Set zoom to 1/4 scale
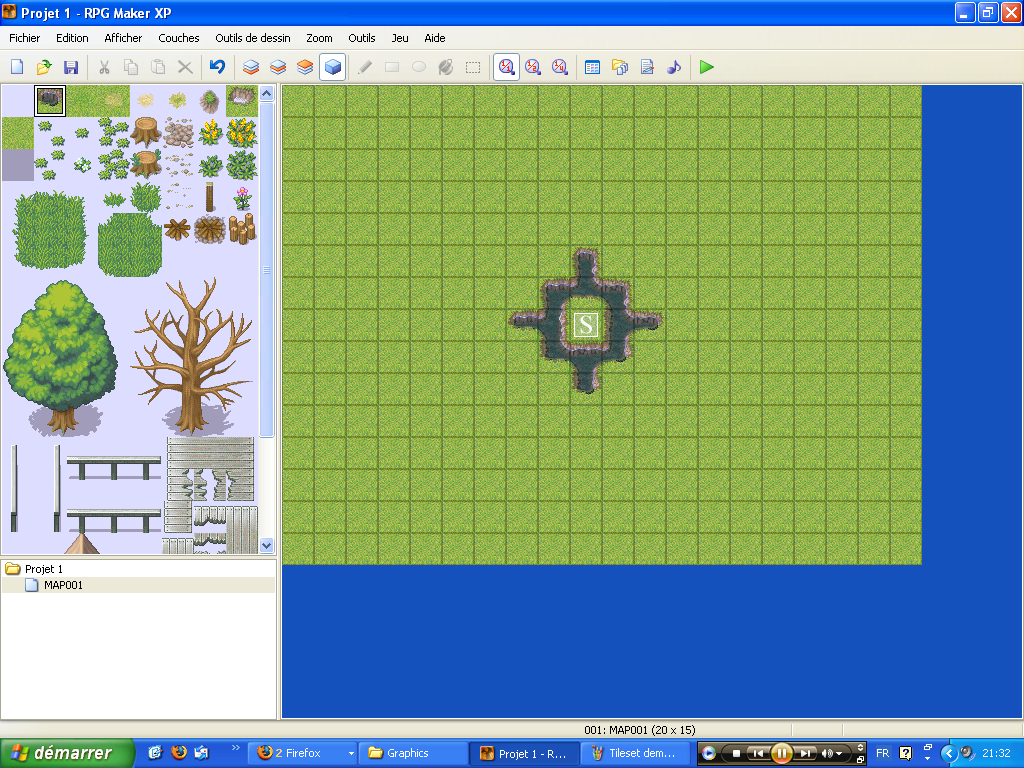Image resolution: width=1024 pixels, height=768 pixels. 560,67
